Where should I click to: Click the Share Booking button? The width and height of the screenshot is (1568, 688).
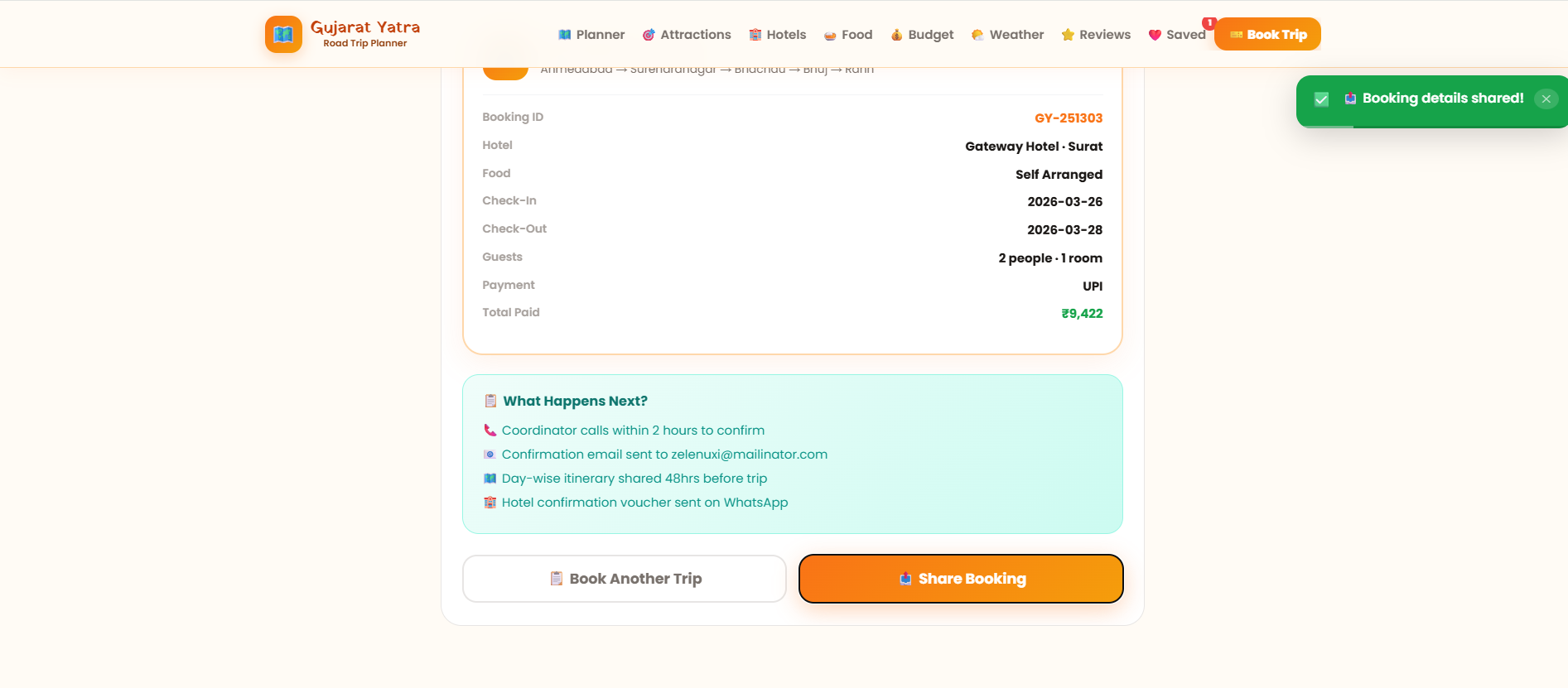pyautogui.click(x=960, y=578)
